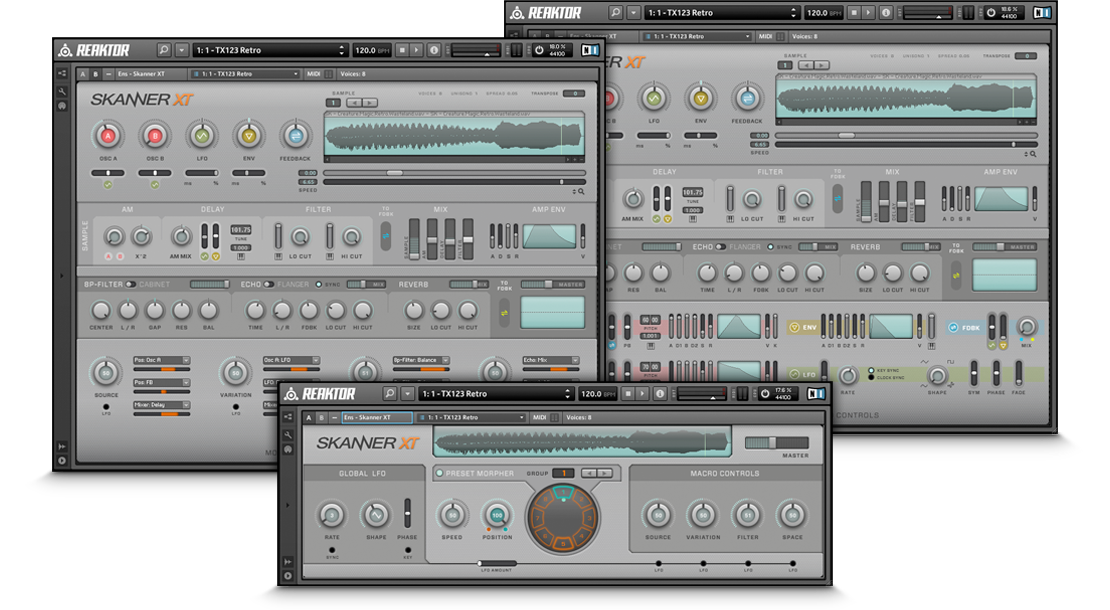Image resolution: width=1110 pixels, height=610 pixels.
Task: Expand the side pane arrow in front window
Action: (x=287, y=505)
